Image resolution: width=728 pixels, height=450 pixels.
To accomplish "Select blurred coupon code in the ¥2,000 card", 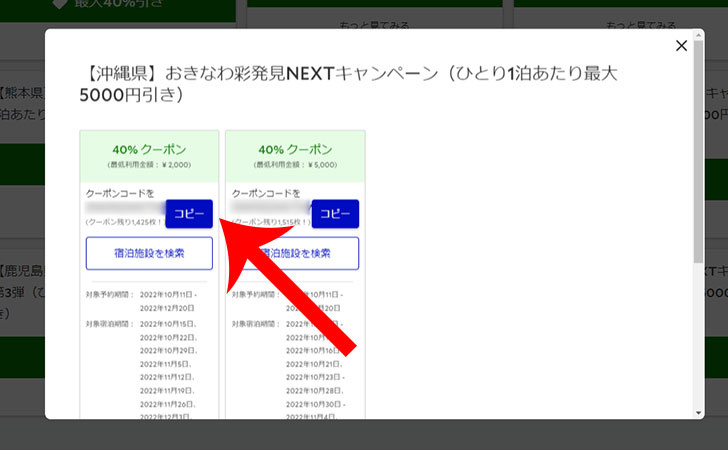I will pos(125,208).
